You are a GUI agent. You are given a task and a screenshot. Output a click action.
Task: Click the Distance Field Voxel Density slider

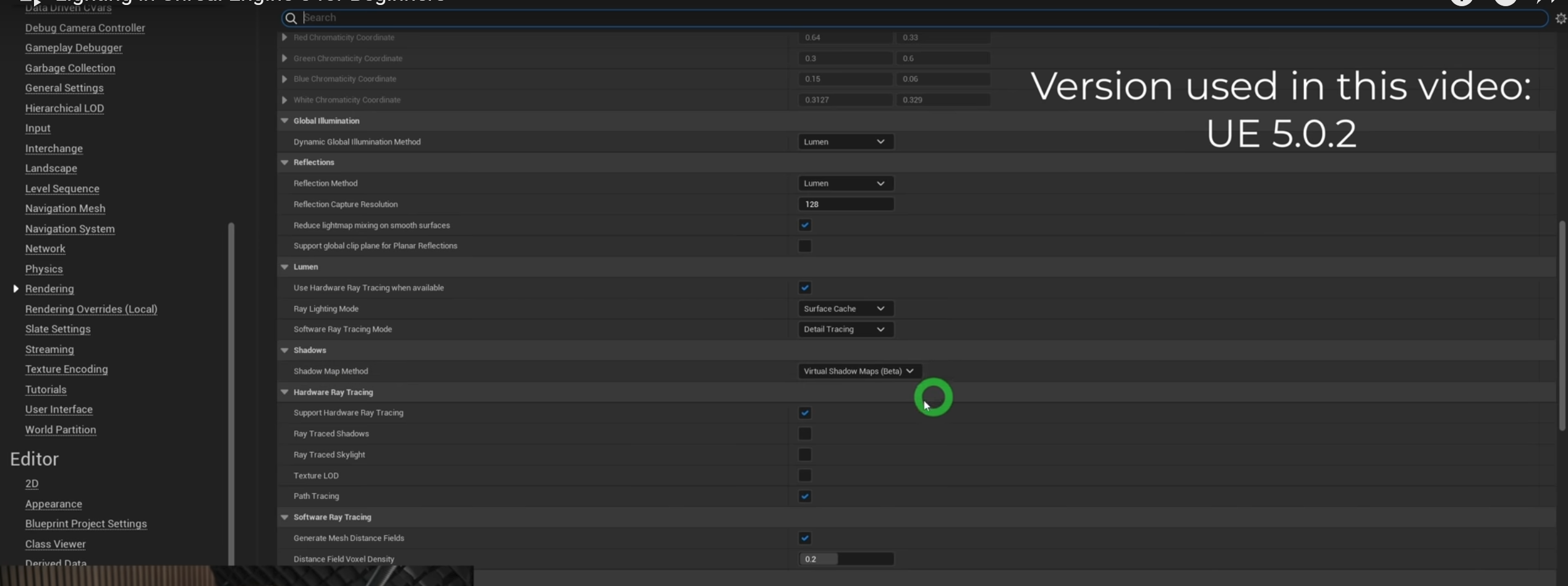(846, 559)
